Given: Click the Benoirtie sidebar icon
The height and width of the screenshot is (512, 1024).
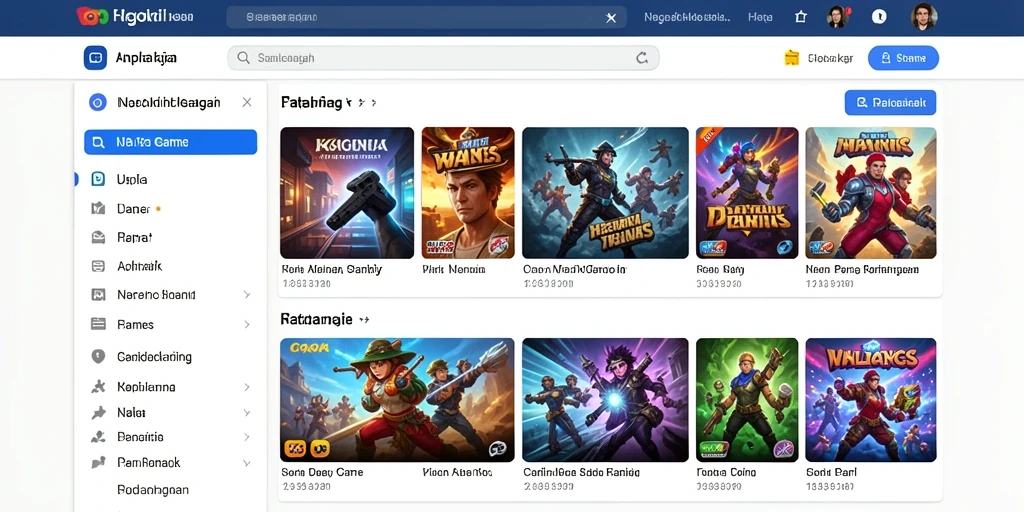Looking at the screenshot, I should 98,437.
